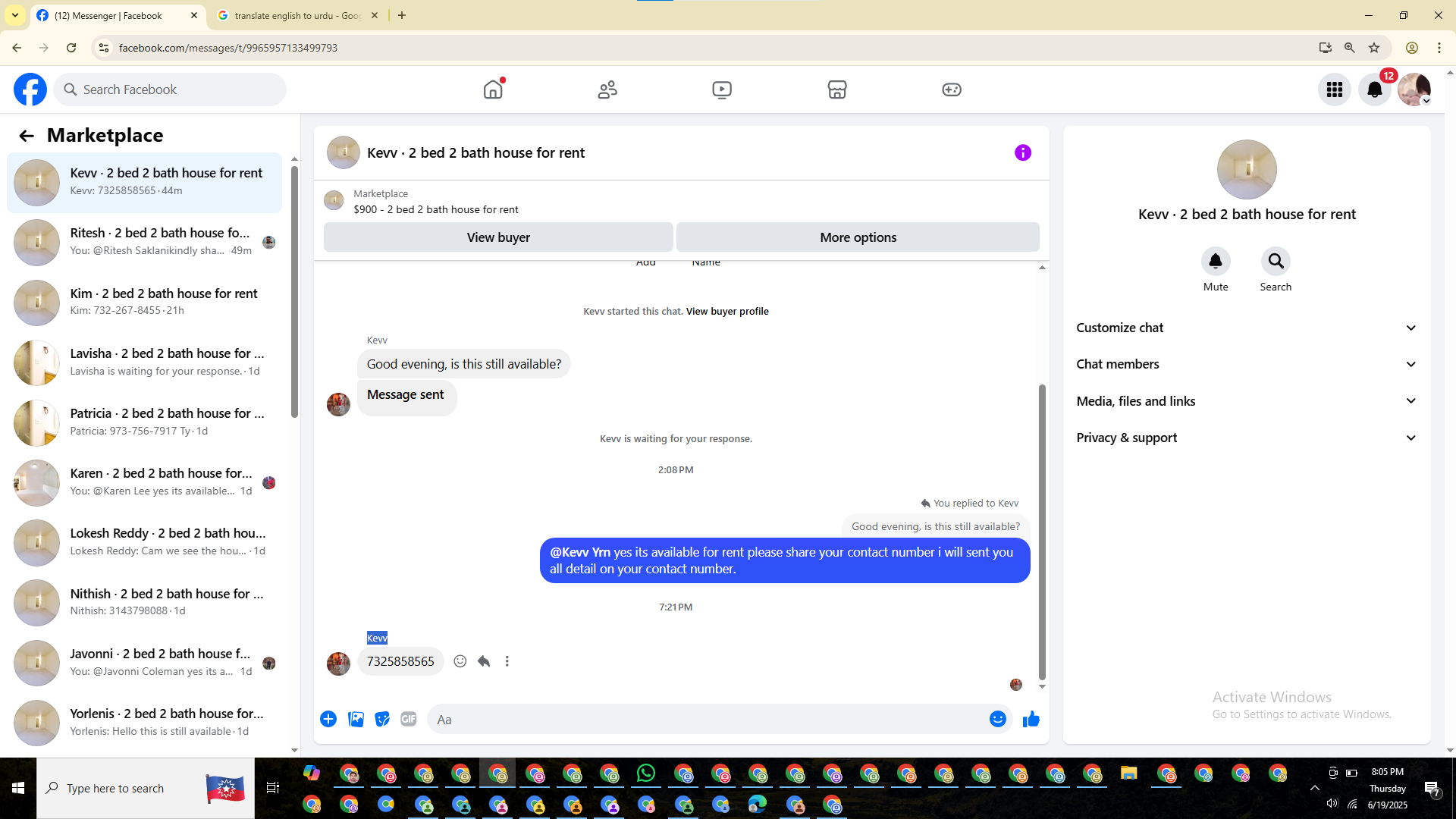Click the chat list scrollbar thumb
1456x819 pixels.
tap(294, 291)
